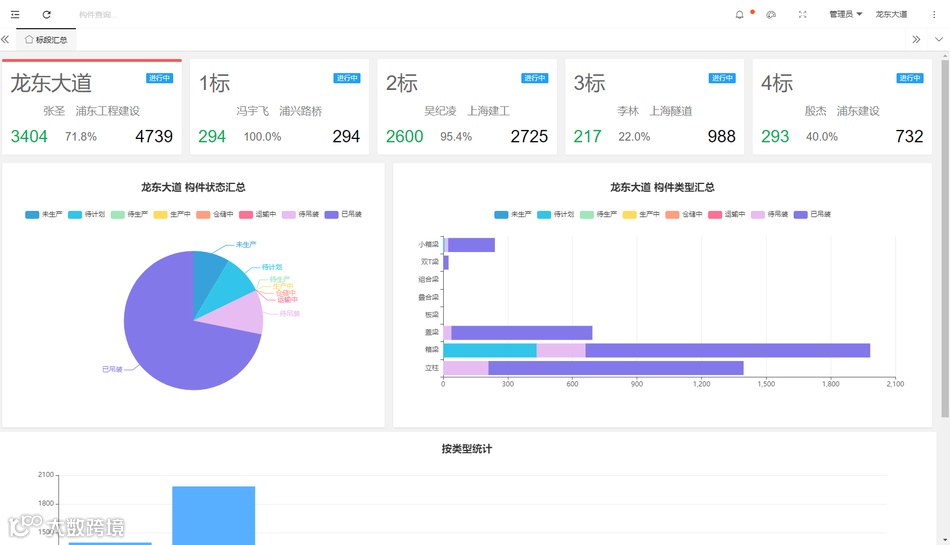This screenshot has width=950, height=545.
Task: Toggle 未生产 in status pie legend
Action: pyautogui.click(x=44, y=214)
